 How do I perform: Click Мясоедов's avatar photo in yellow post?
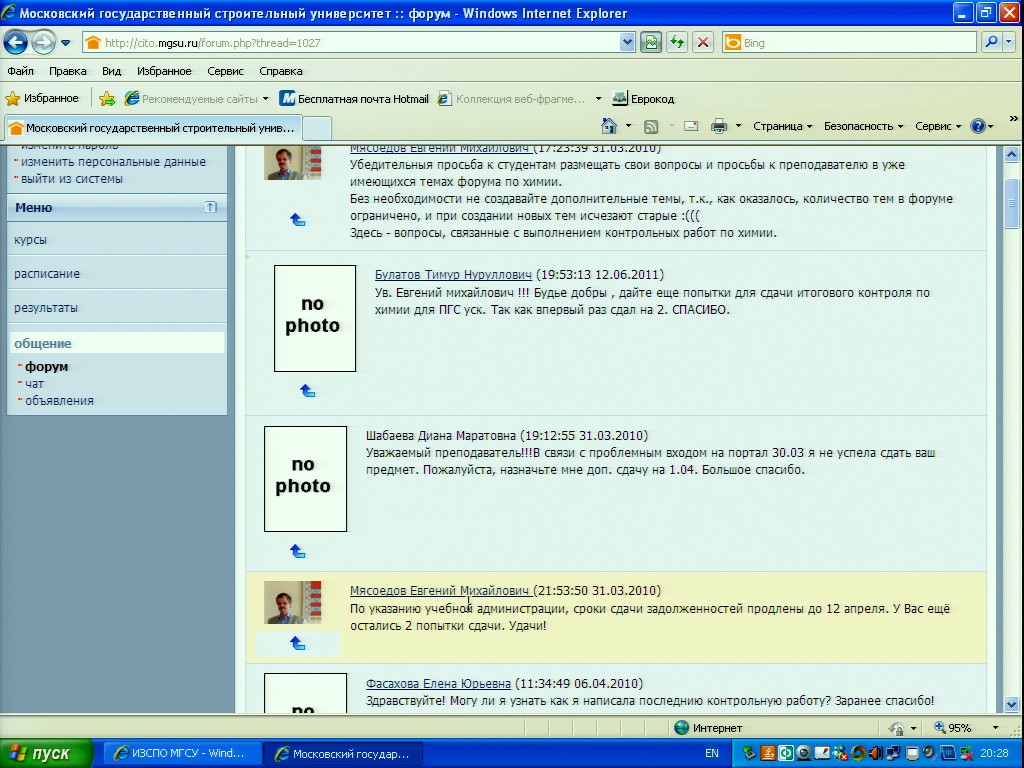(293, 602)
